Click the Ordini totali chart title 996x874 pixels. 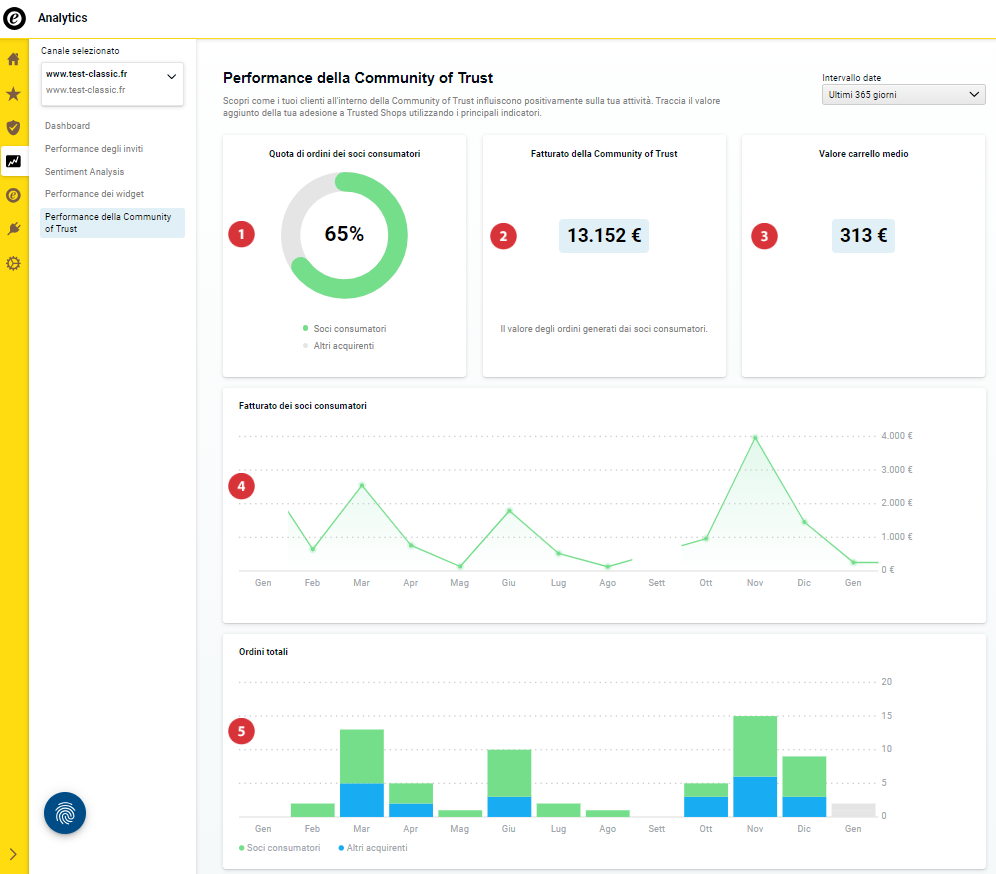pyautogui.click(x=263, y=652)
